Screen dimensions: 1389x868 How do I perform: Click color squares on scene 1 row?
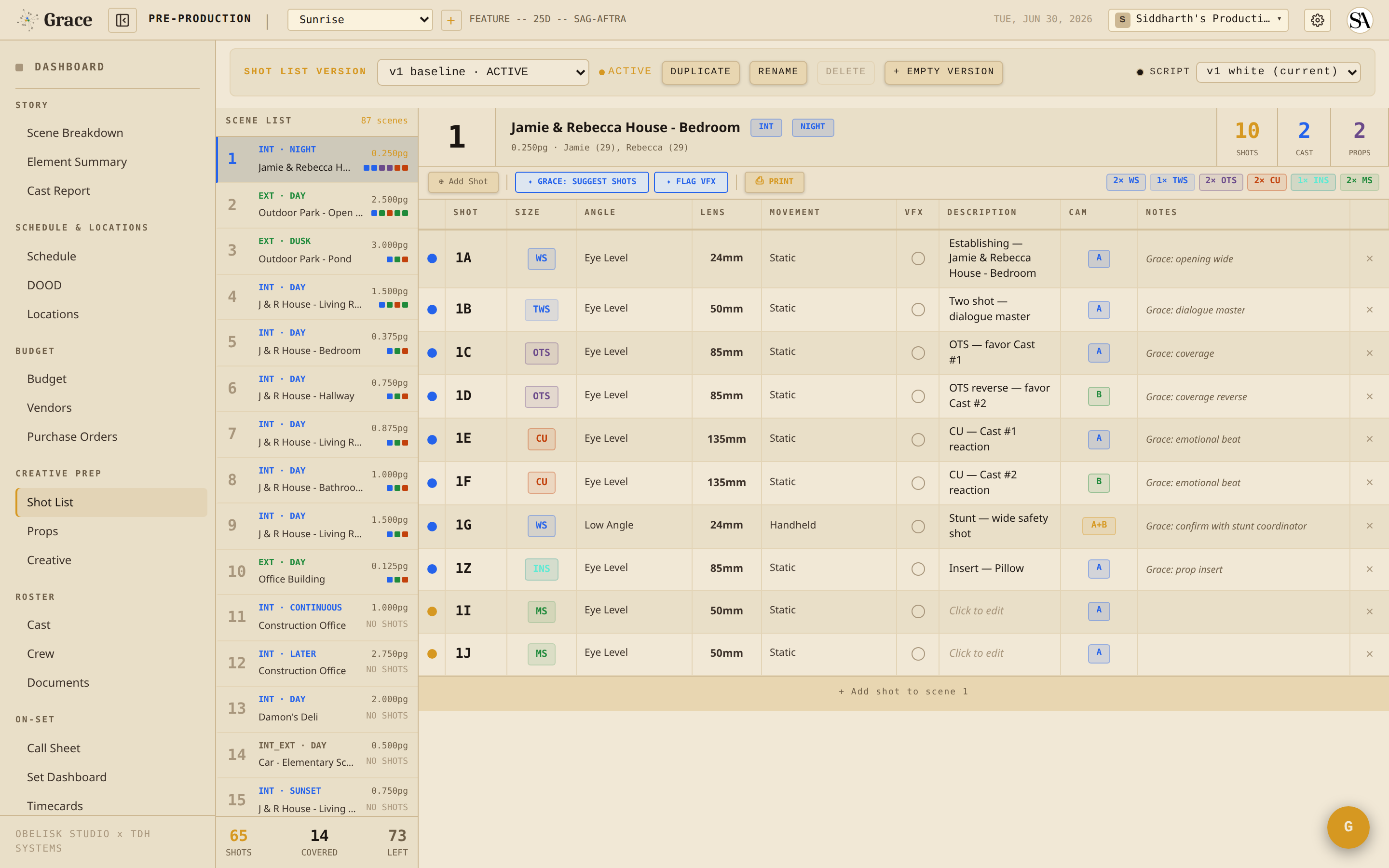(386, 168)
